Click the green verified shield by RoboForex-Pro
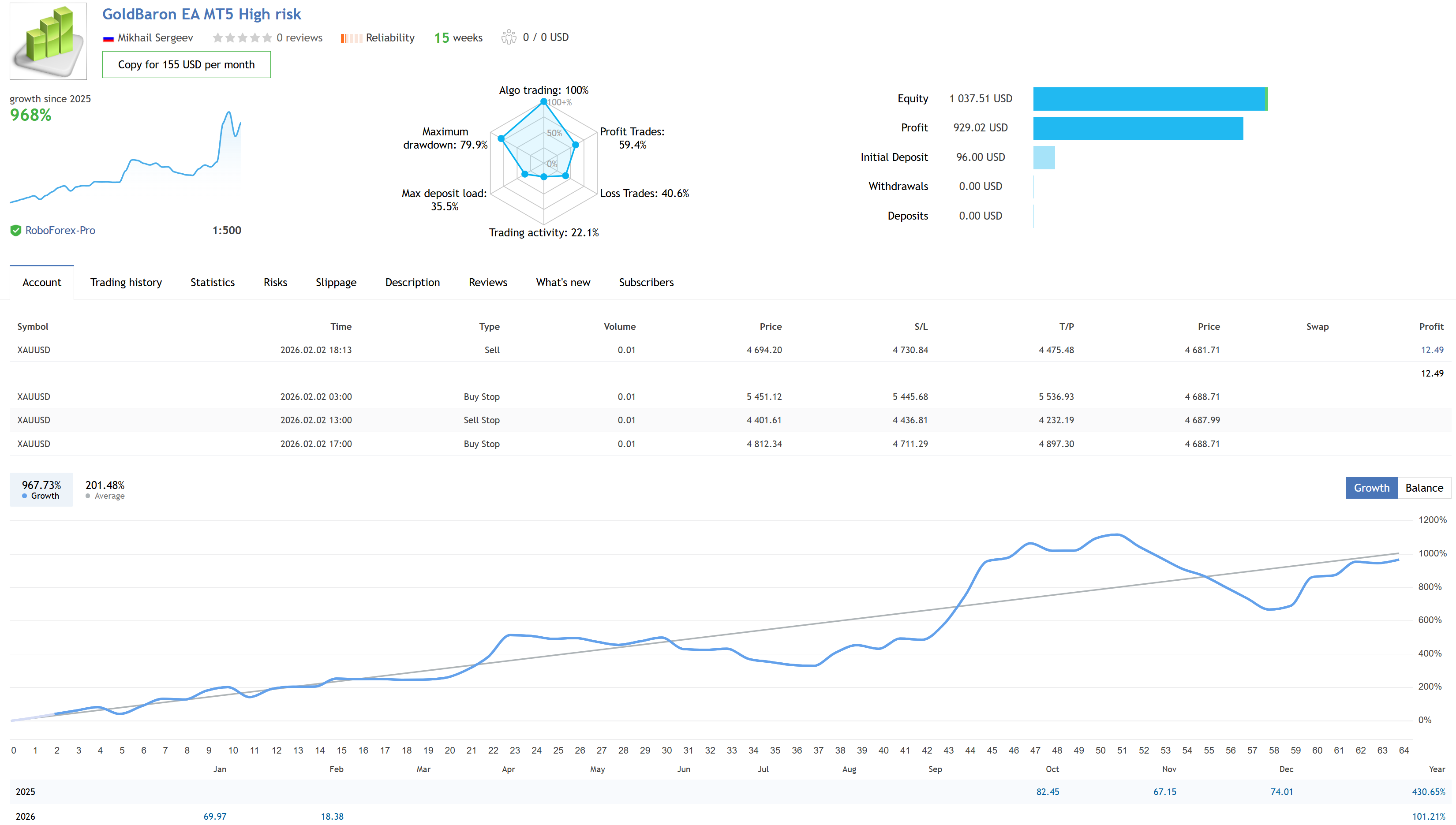 click(16, 231)
